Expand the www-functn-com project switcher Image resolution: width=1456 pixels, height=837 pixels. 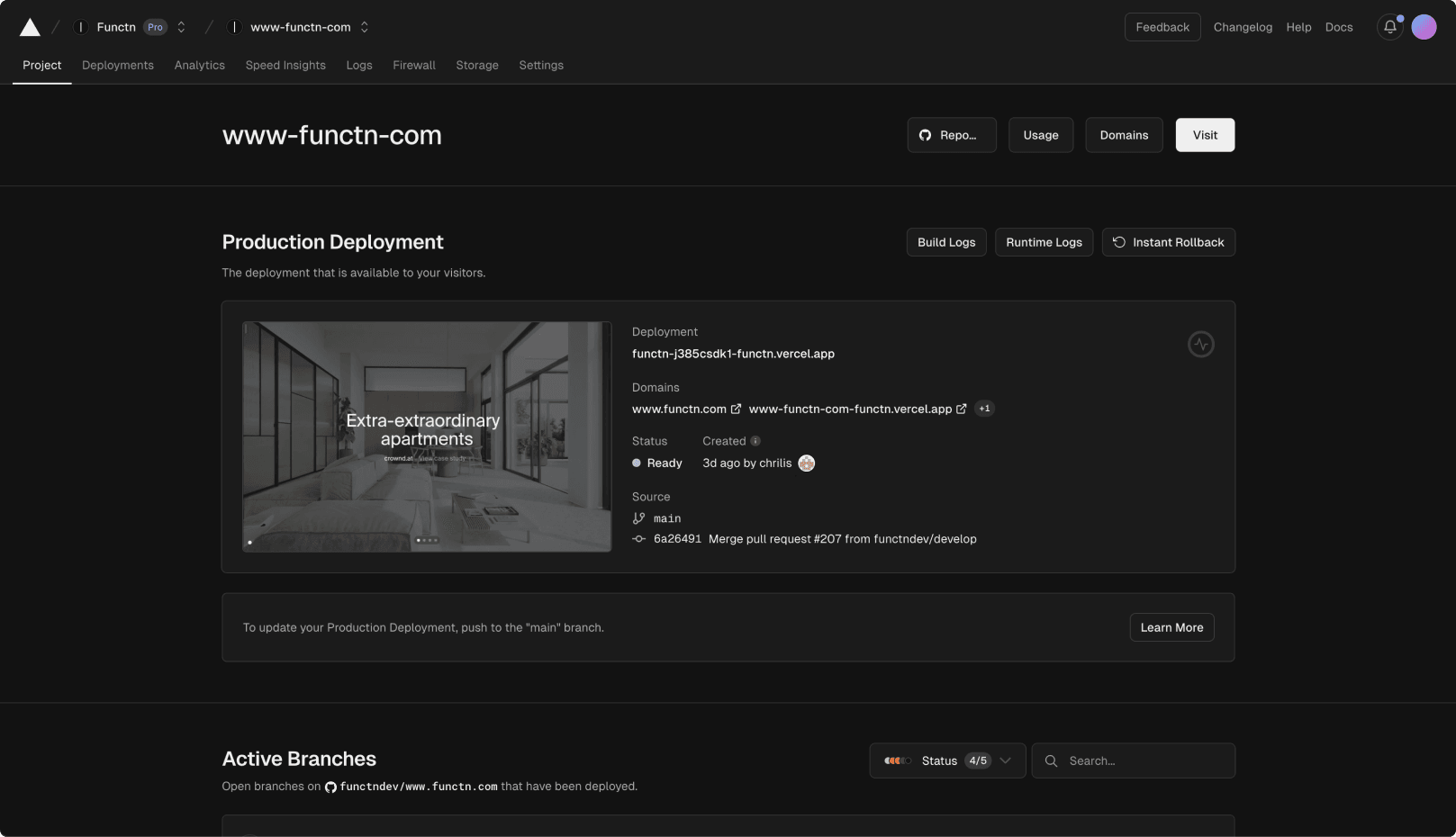tap(365, 27)
